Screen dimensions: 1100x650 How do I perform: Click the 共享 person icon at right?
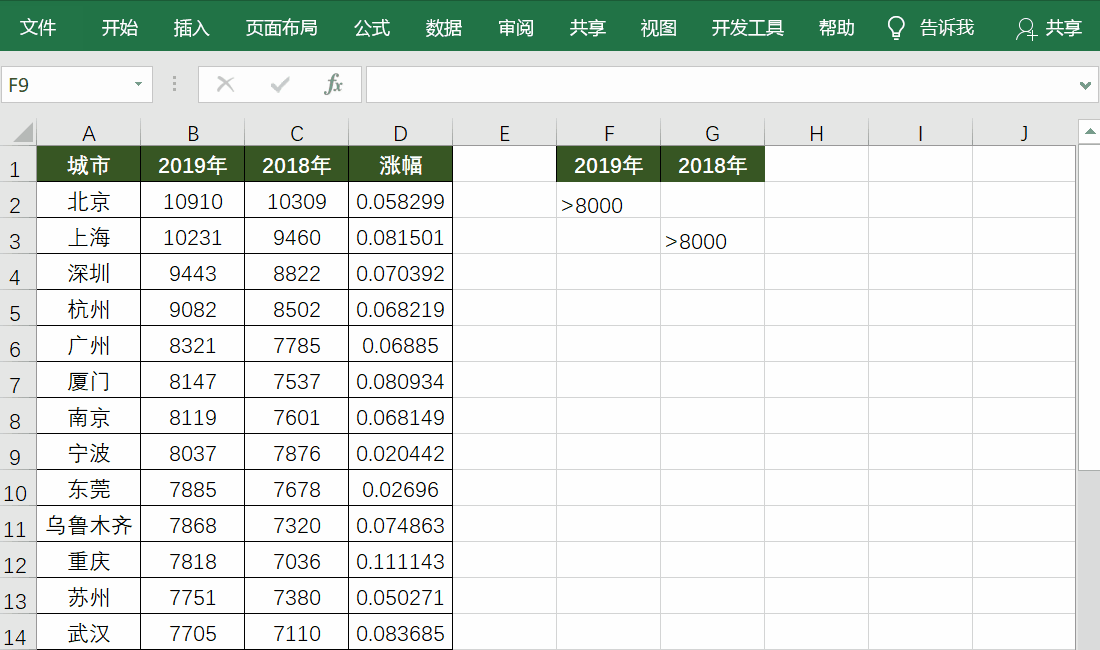coord(1026,29)
